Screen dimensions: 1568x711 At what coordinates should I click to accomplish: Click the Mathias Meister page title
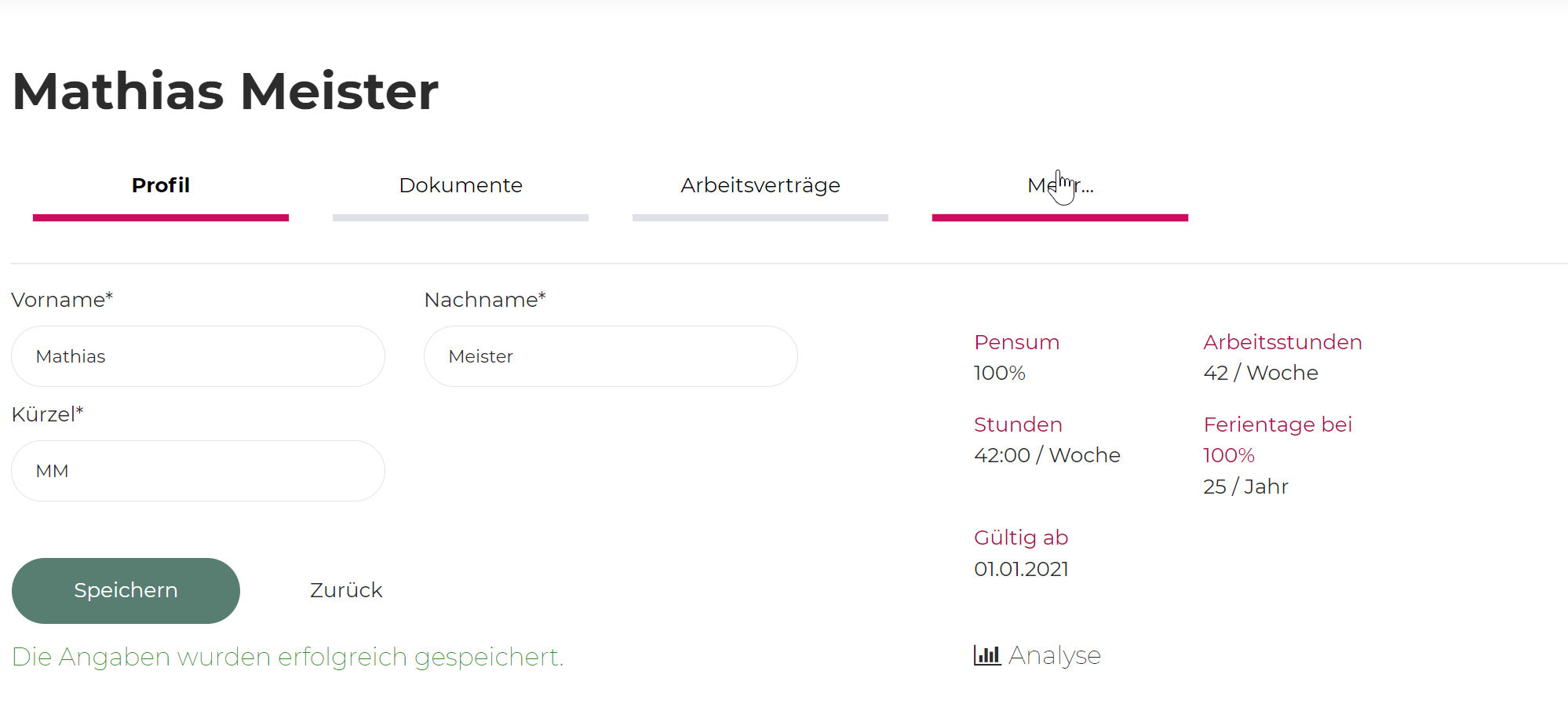[x=225, y=91]
